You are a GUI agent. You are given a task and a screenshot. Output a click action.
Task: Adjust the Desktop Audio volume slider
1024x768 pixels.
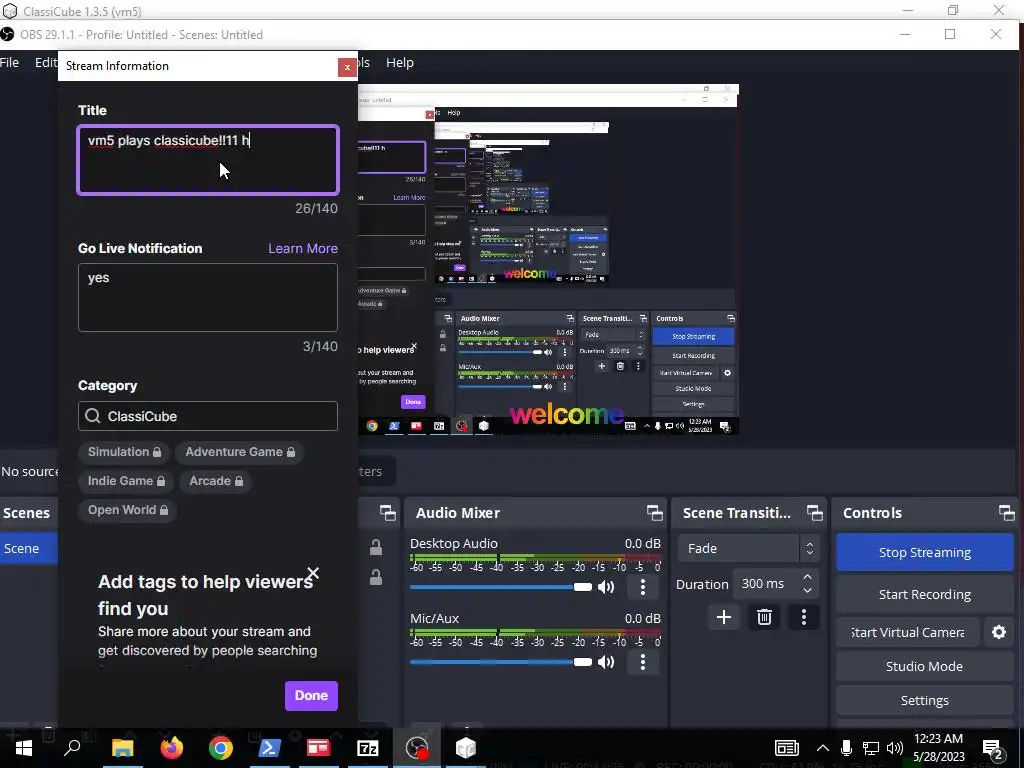[501, 586]
